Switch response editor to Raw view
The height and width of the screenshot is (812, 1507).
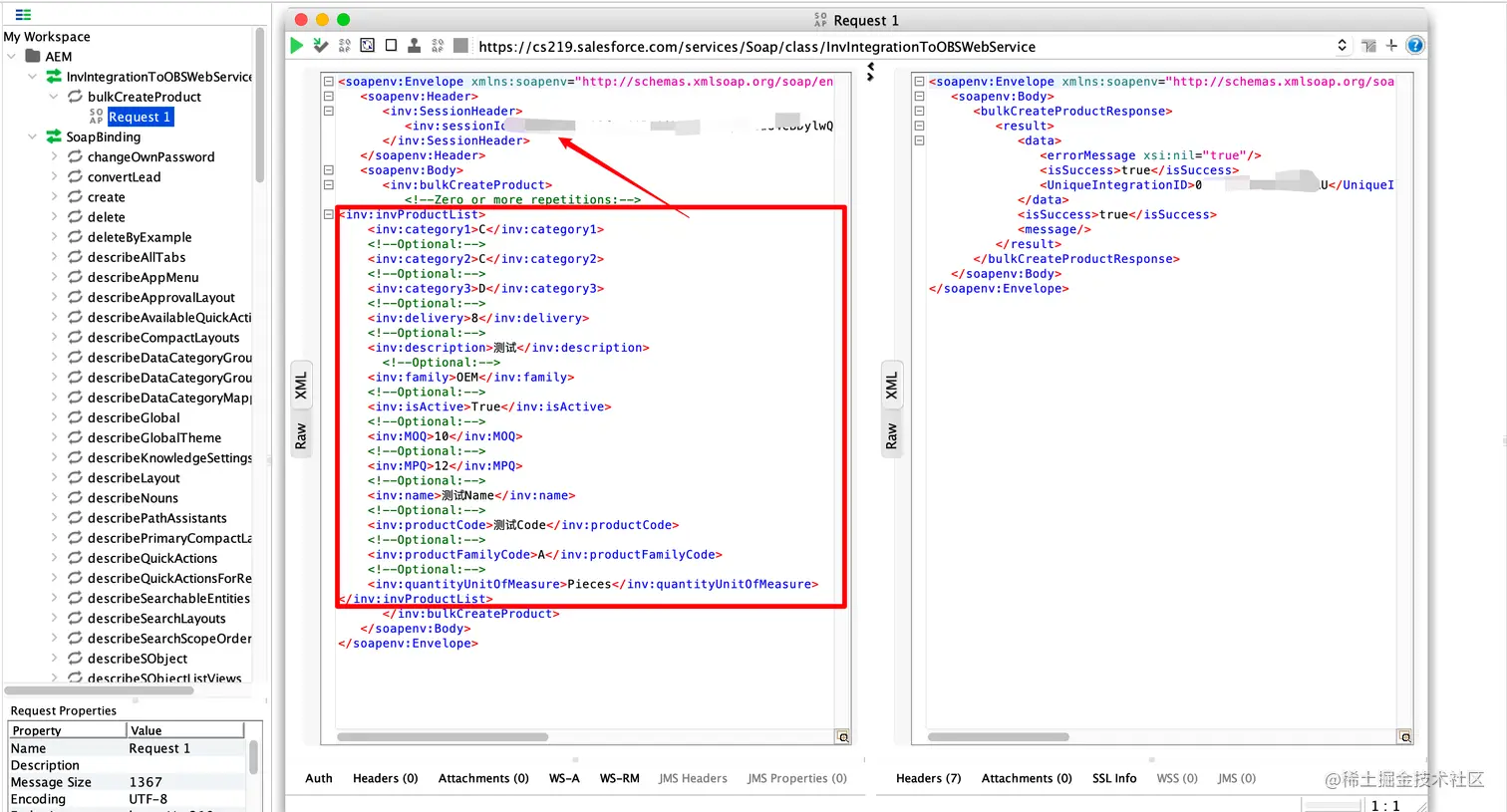point(892,435)
